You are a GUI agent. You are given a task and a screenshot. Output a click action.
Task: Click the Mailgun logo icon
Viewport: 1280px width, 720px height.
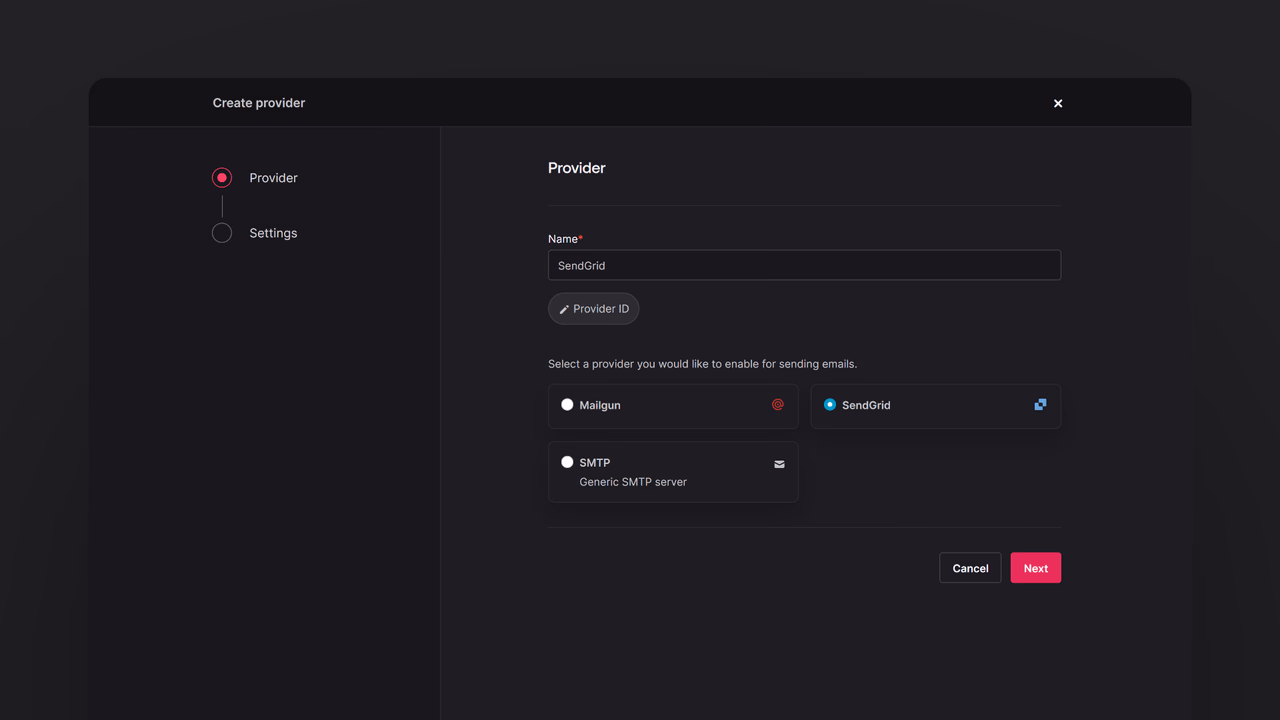coord(778,405)
